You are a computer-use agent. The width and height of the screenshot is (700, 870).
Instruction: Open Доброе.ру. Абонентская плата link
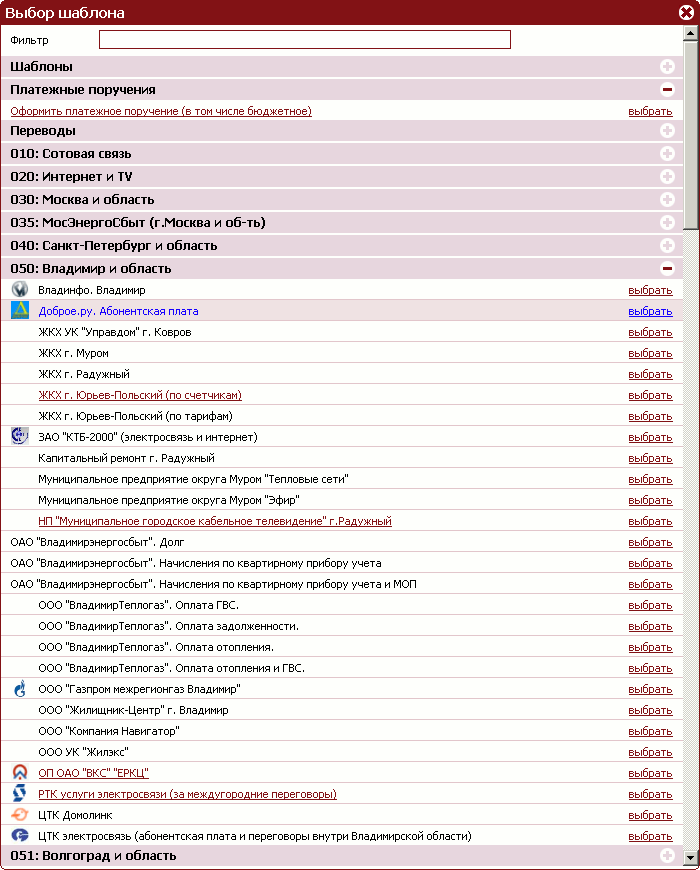click(x=118, y=311)
